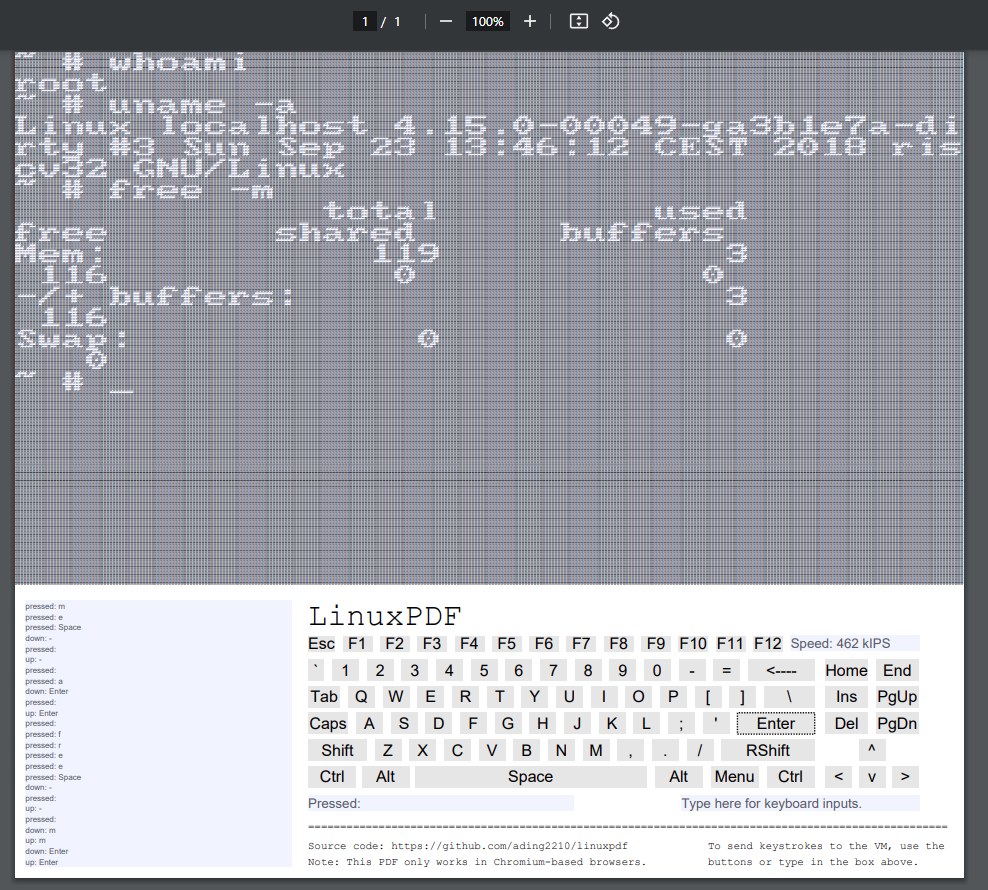988x890 pixels.
Task: Click the github.com/ading2210/linuxpdf source link
Action: pyautogui.click(x=509, y=846)
